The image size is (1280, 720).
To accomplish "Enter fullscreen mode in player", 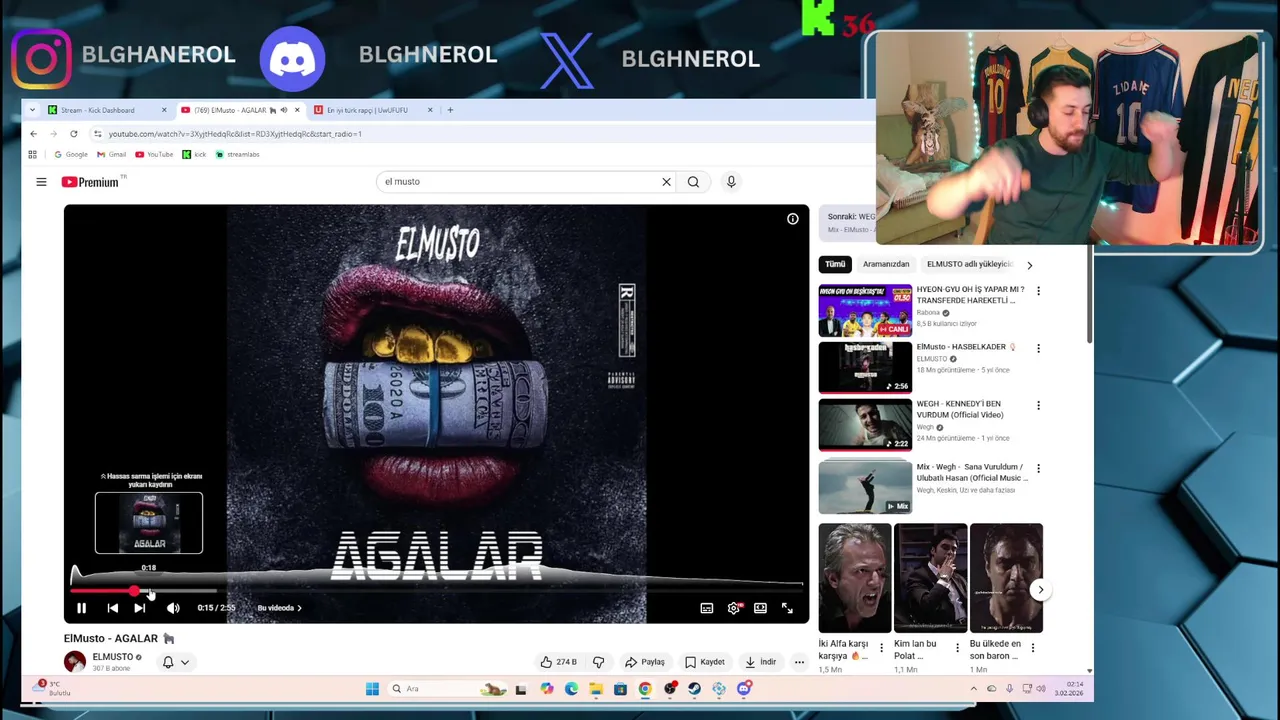I will click(788, 608).
